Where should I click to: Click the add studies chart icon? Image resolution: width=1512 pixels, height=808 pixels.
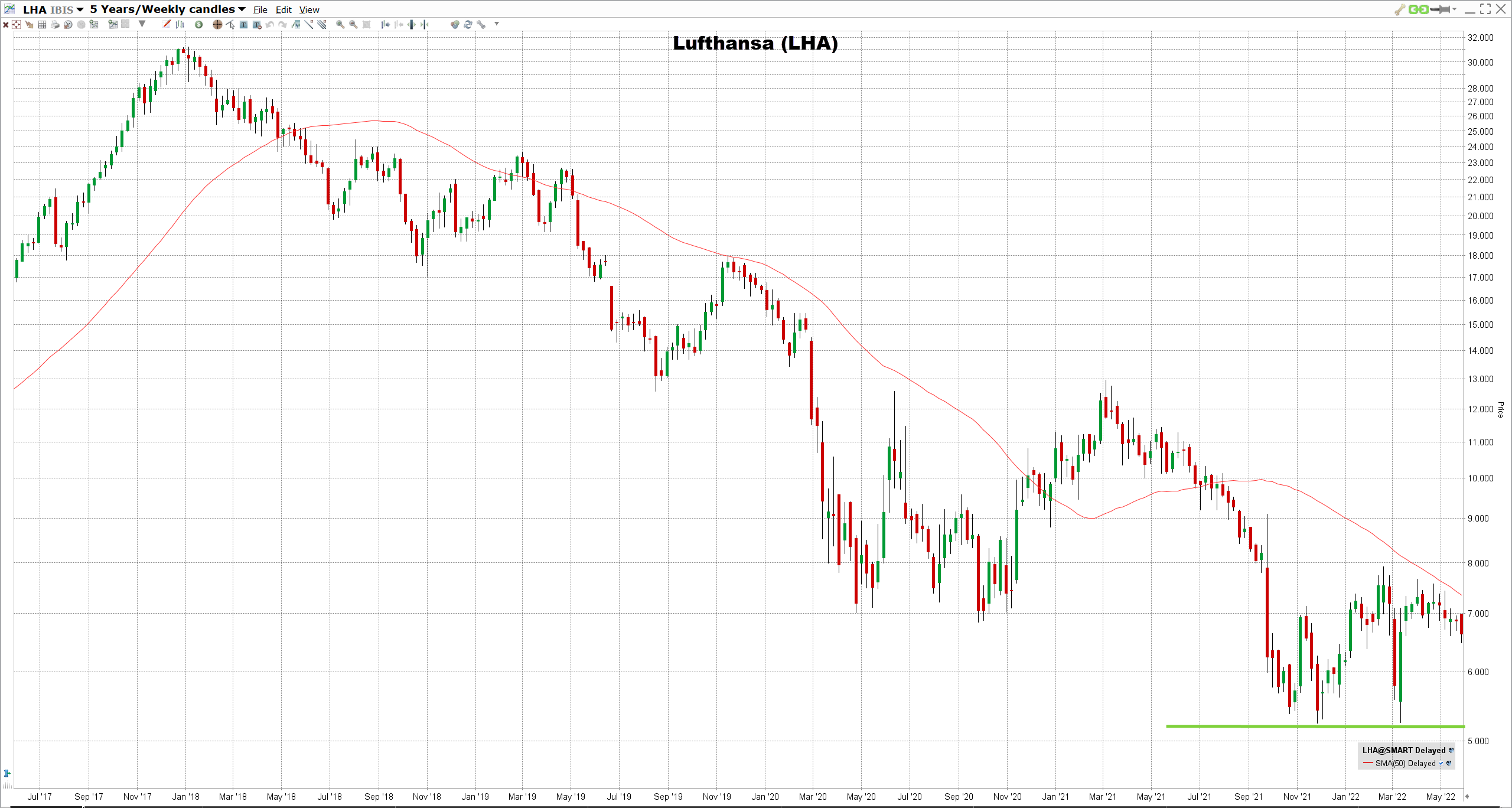[x=94, y=24]
